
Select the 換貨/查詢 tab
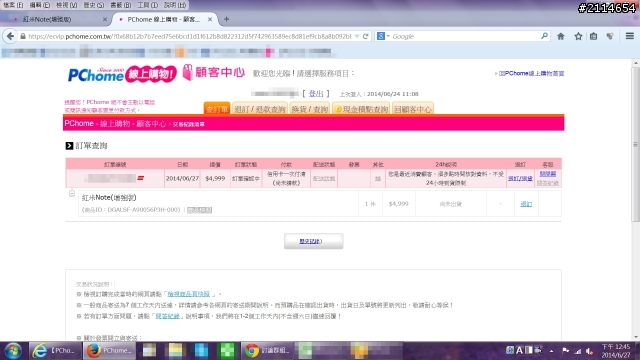pyautogui.click(x=310, y=109)
